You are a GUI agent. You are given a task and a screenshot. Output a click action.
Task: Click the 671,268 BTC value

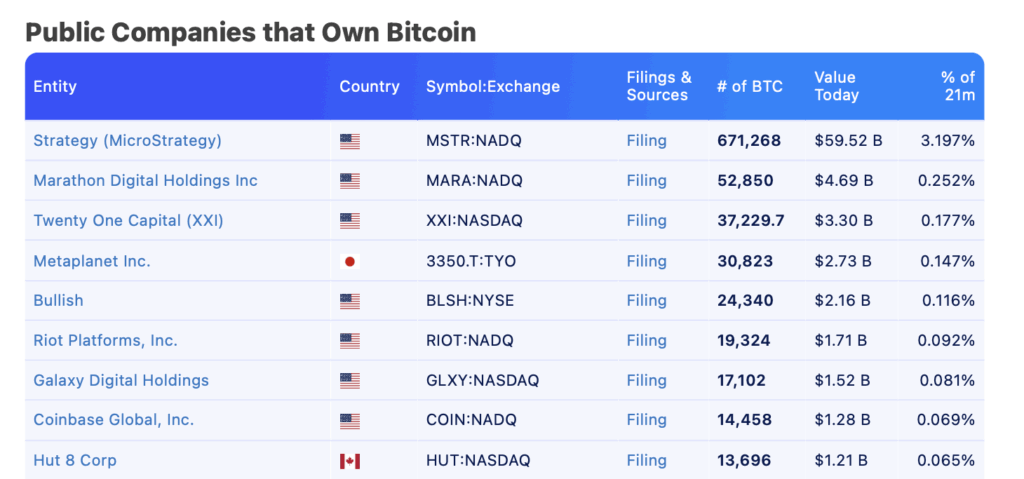(x=749, y=140)
